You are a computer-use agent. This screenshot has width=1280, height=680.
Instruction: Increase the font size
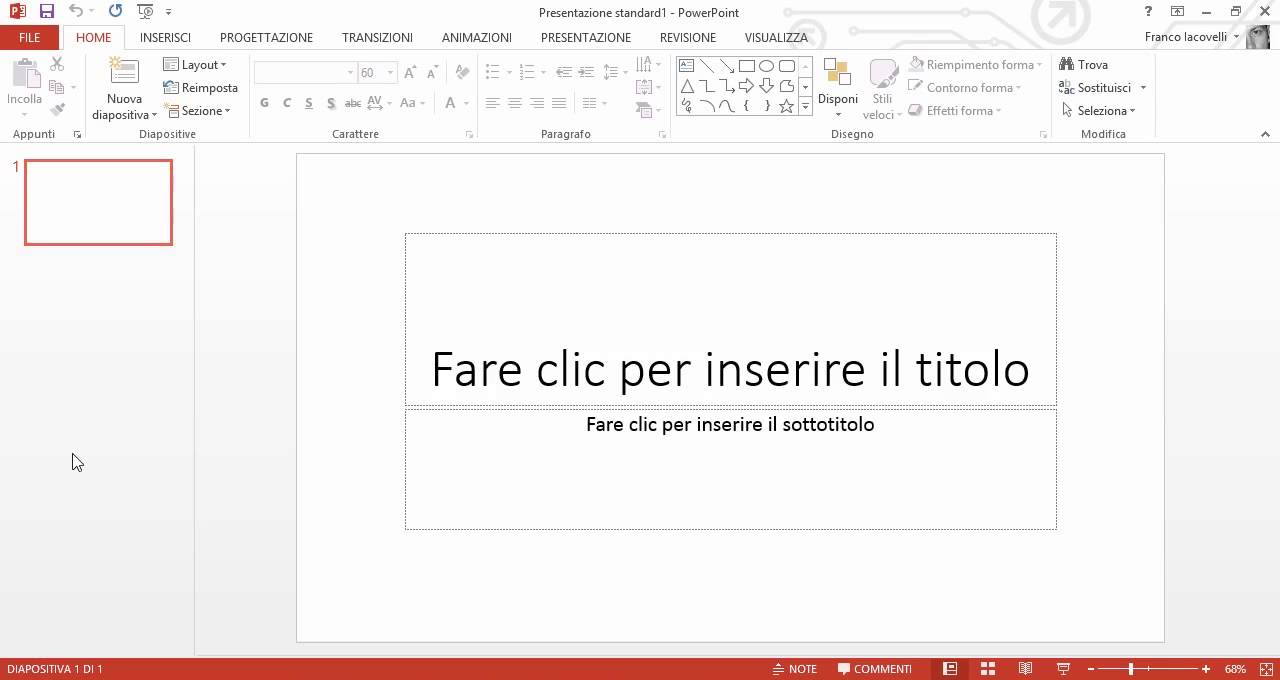coord(410,73)
